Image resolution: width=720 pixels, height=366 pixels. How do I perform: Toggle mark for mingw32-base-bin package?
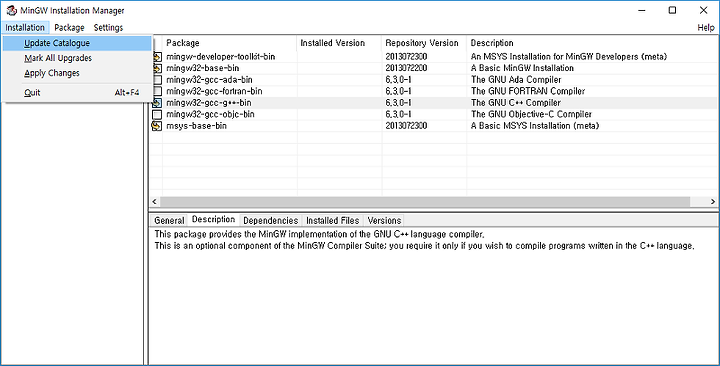tap(157, 68)
